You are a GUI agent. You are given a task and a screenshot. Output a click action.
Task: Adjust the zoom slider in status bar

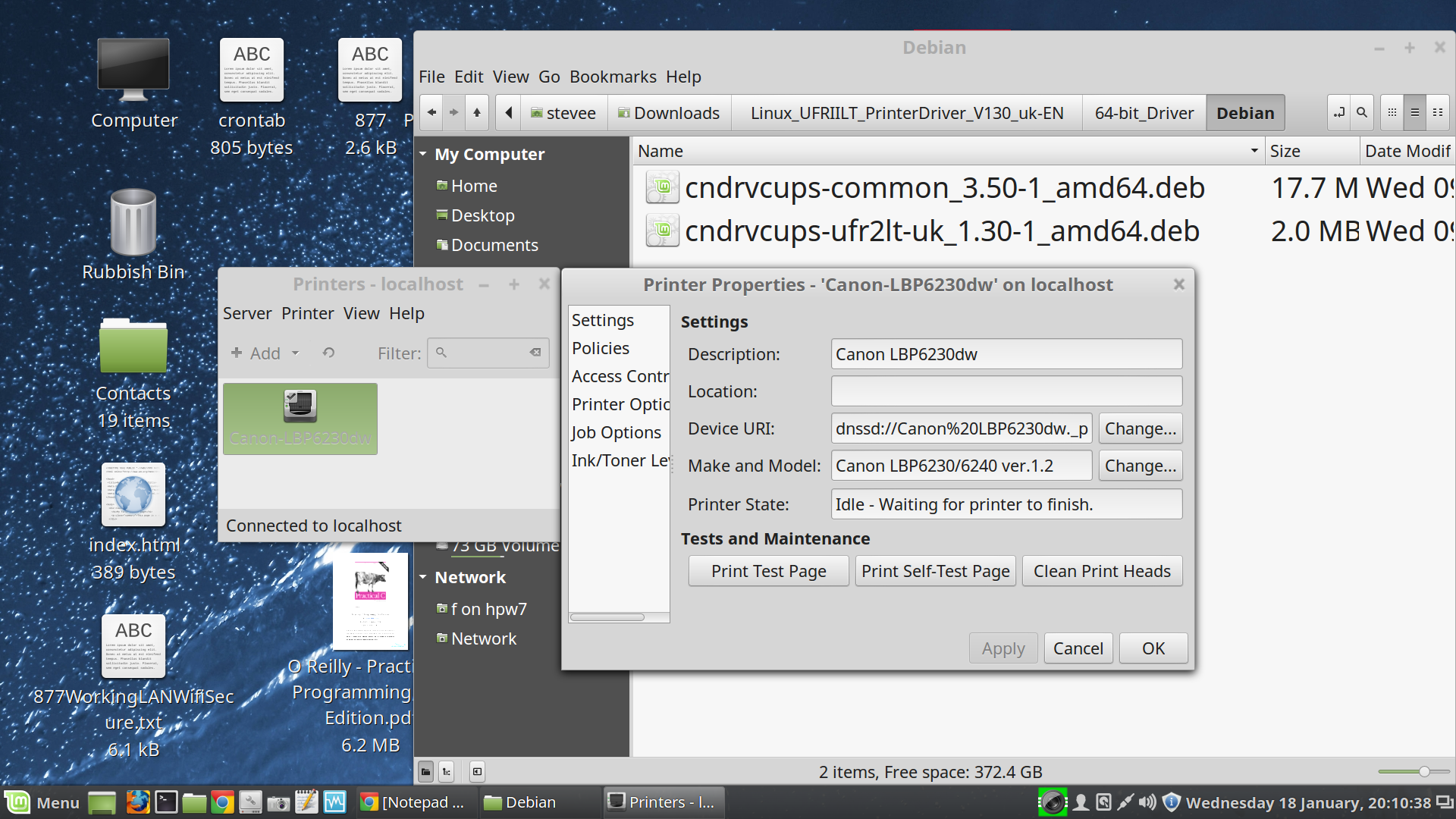pyautogui.click(x=1424, y=772)
